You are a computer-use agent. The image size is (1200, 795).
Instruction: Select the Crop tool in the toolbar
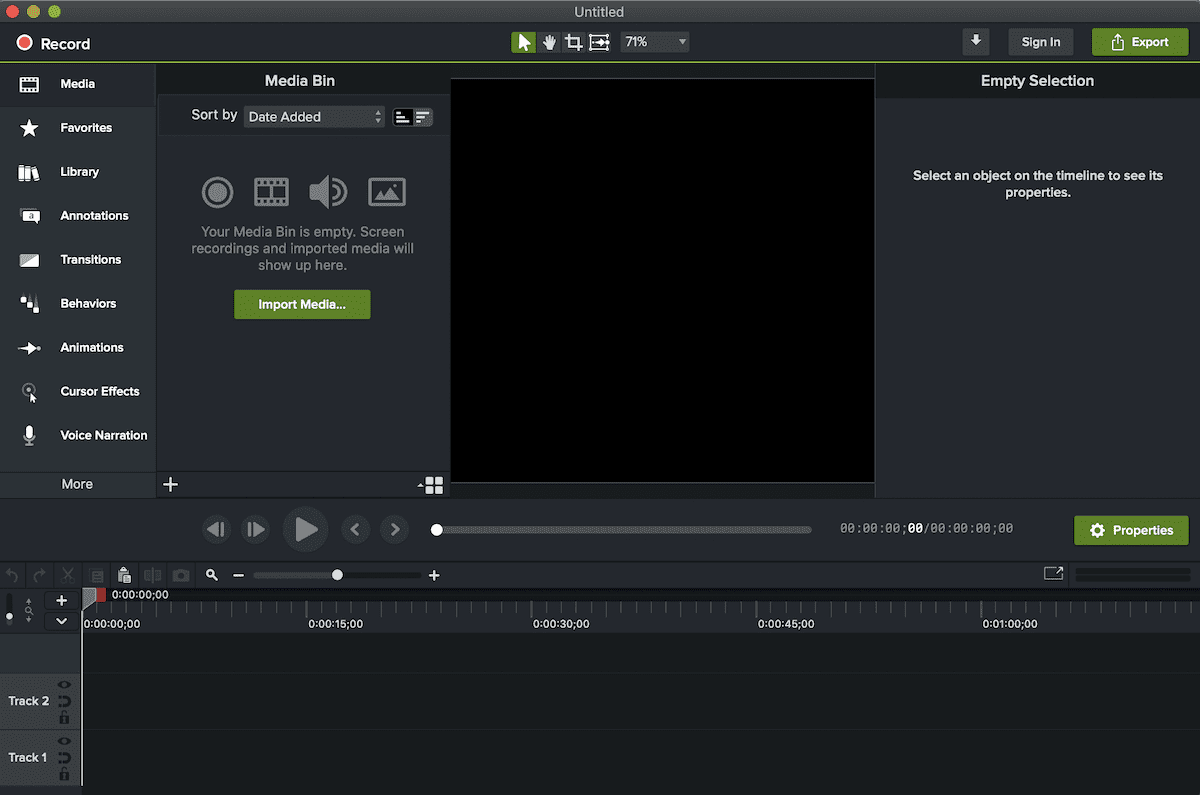click(x=573, y=42)
